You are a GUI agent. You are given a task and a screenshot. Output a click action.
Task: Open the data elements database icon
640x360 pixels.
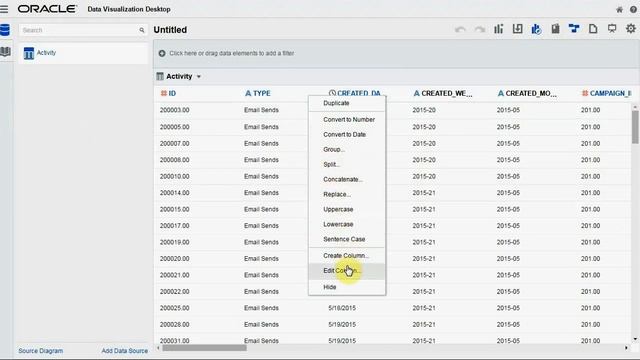tap(5, 30)
